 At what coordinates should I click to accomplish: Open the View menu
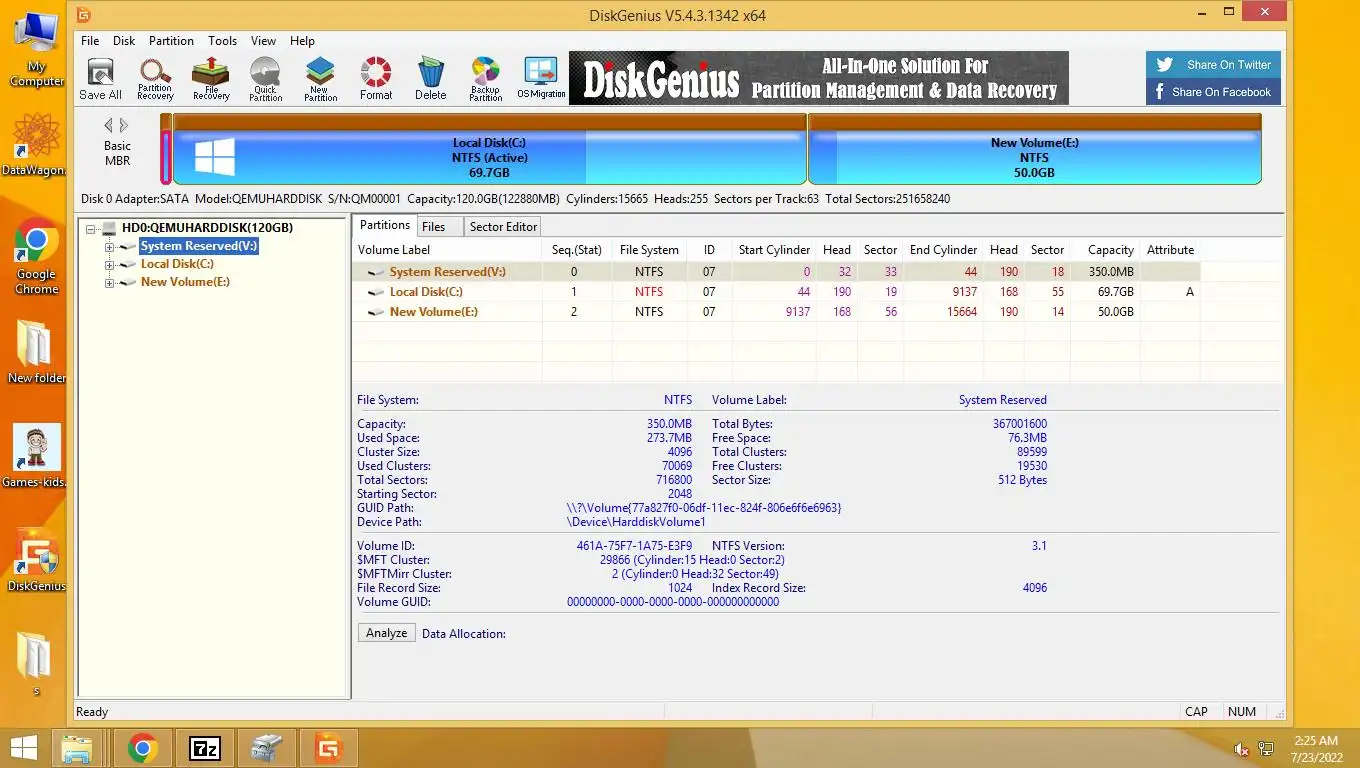point(263,41)
